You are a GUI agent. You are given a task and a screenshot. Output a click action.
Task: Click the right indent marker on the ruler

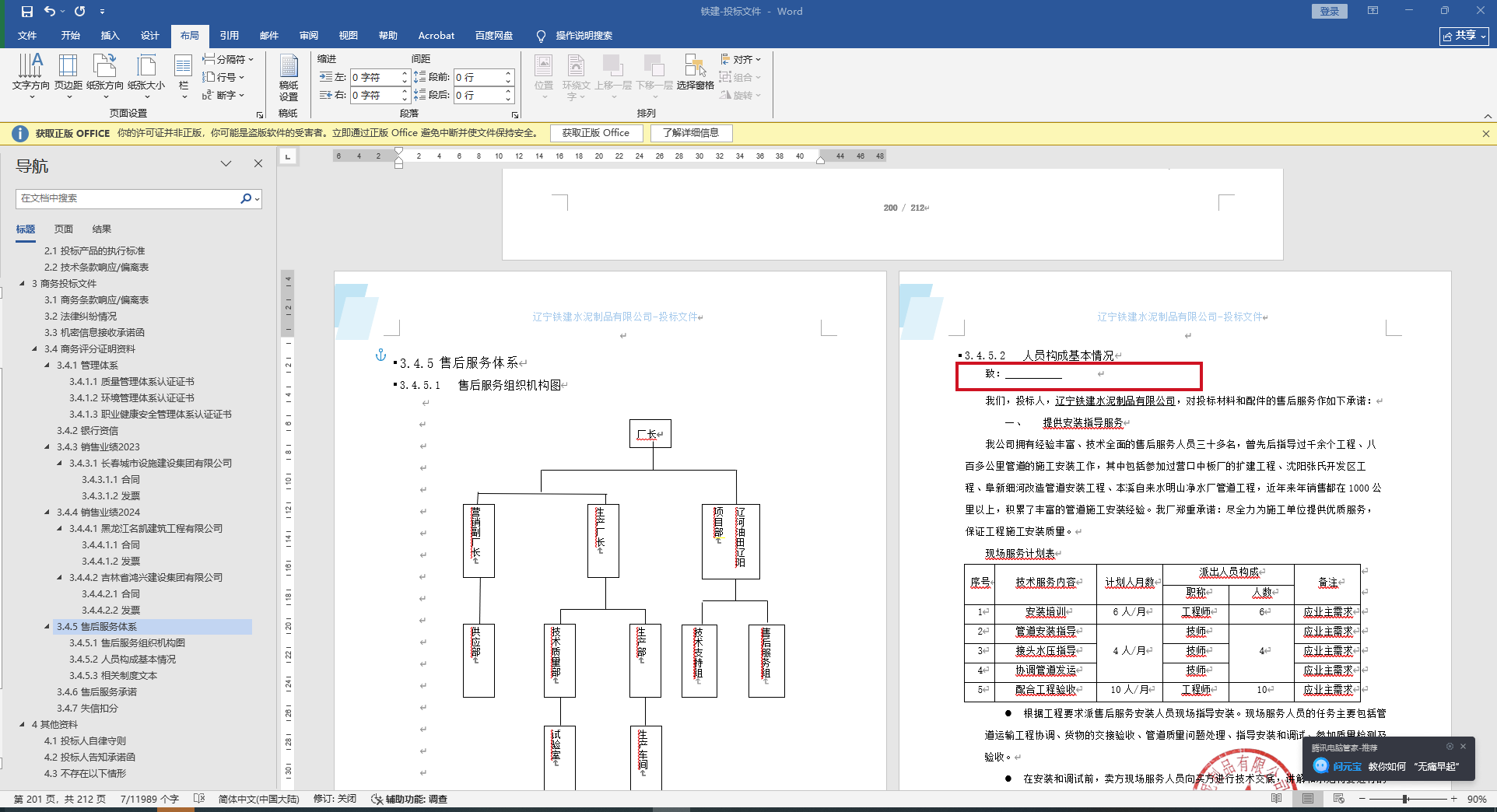[820, 160]
